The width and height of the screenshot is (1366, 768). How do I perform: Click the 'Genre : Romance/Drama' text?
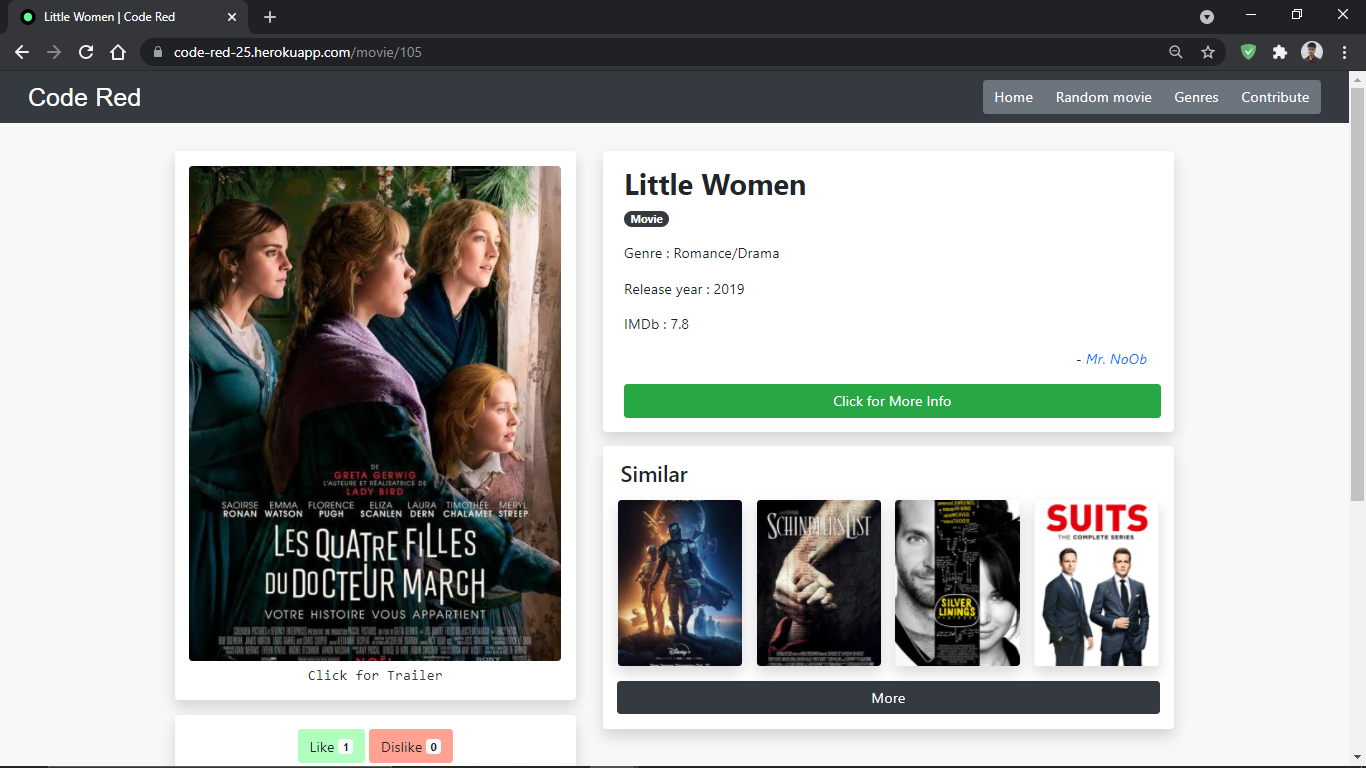click(702, 253)
